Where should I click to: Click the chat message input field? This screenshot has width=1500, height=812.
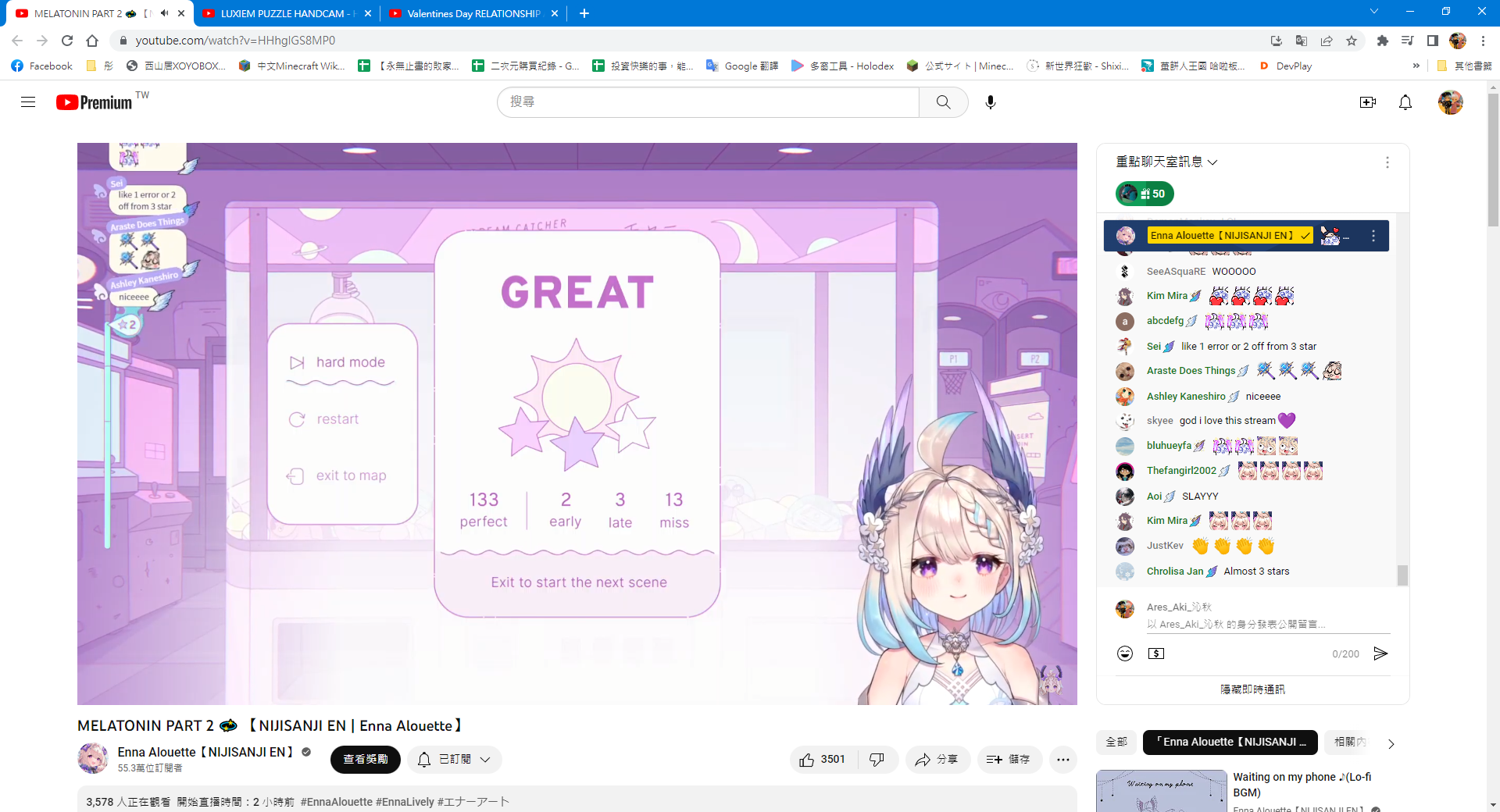1267,625
